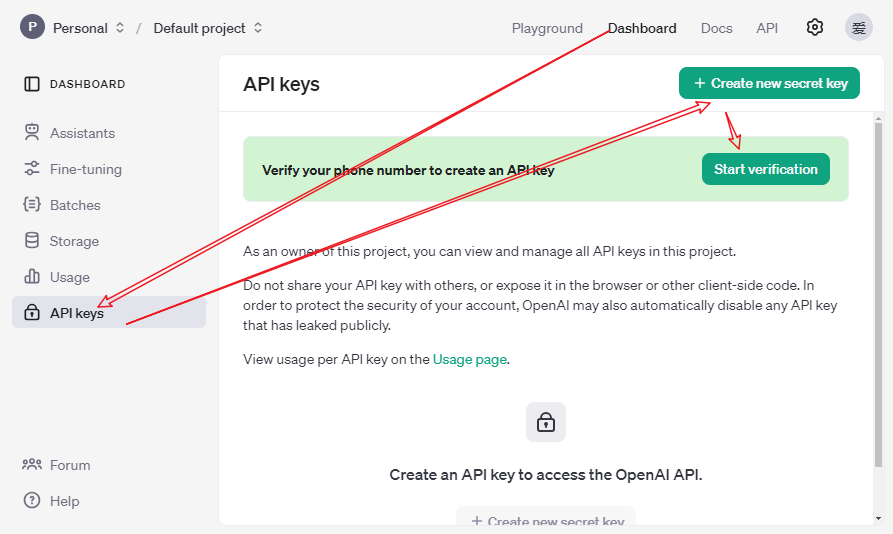Click the Assistants robot icon
This screenshot has height=534, width=893.
pyautogui.click(x=32, y=132)
